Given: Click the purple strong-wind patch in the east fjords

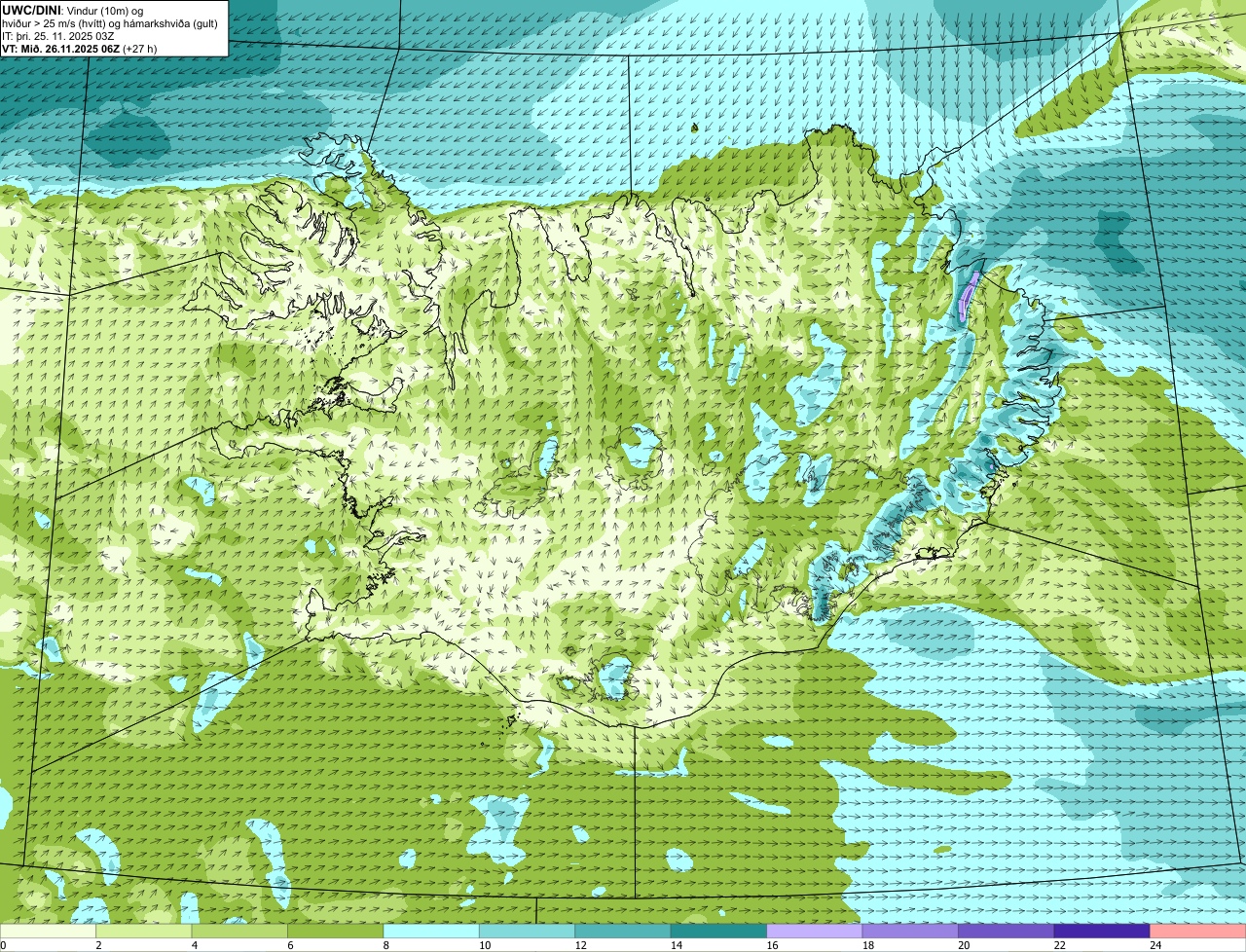Looking at the screenshot, I should (969, 295).
